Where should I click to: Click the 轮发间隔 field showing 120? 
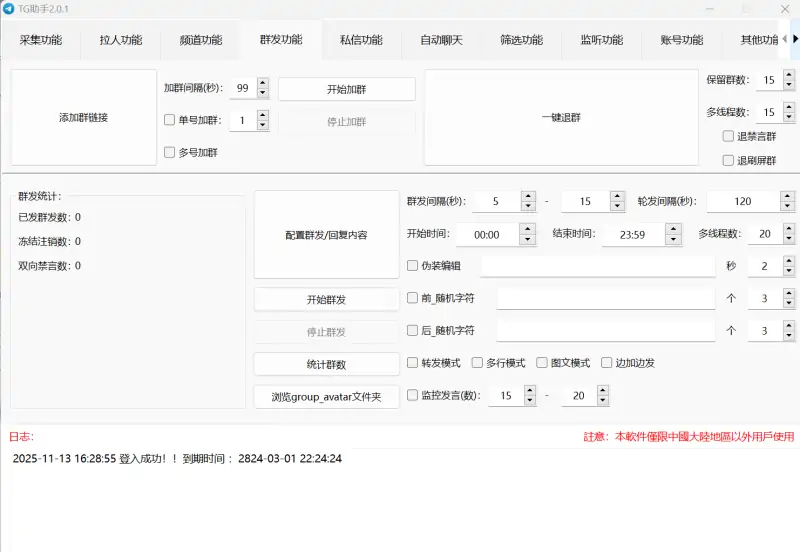click(743, 202)
